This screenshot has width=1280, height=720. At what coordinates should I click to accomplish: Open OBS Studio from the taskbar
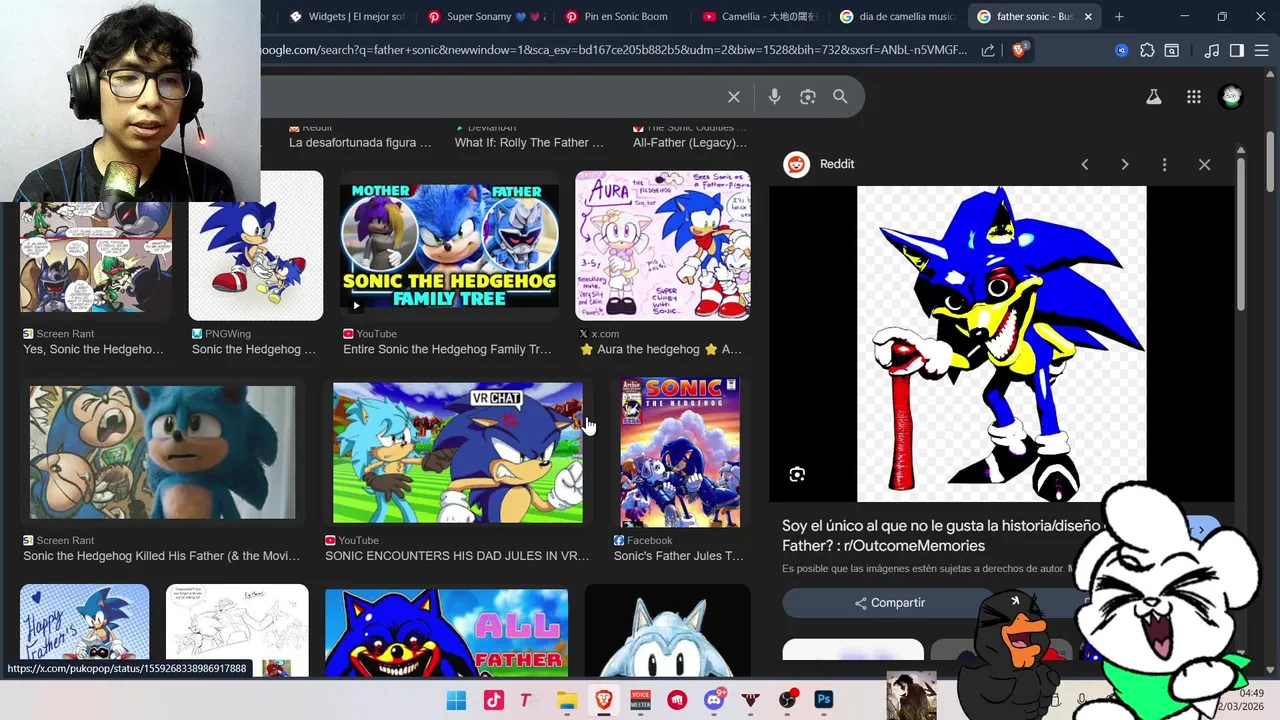(788, 700)
